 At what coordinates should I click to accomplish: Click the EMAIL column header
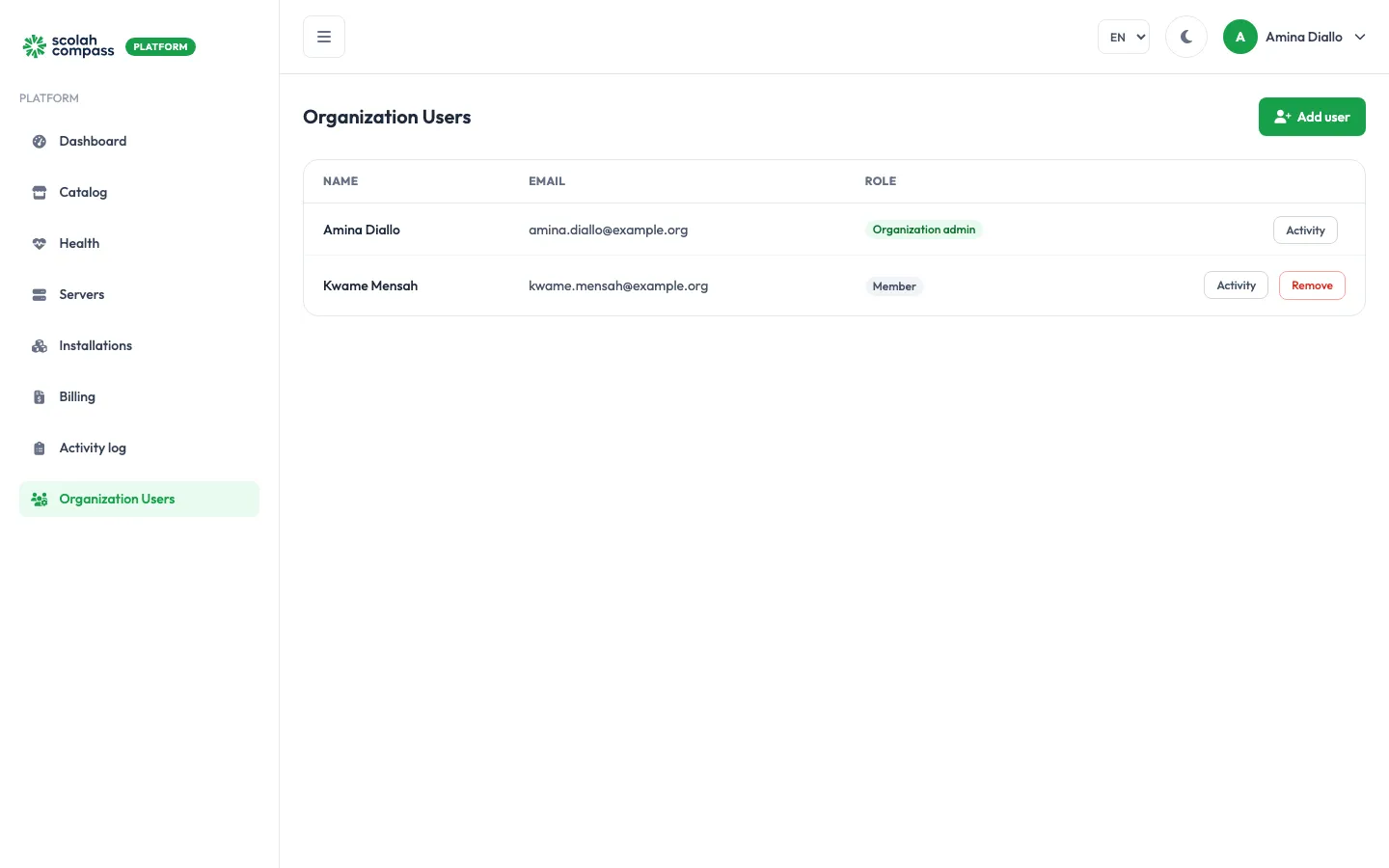click(x=547, y=181)
